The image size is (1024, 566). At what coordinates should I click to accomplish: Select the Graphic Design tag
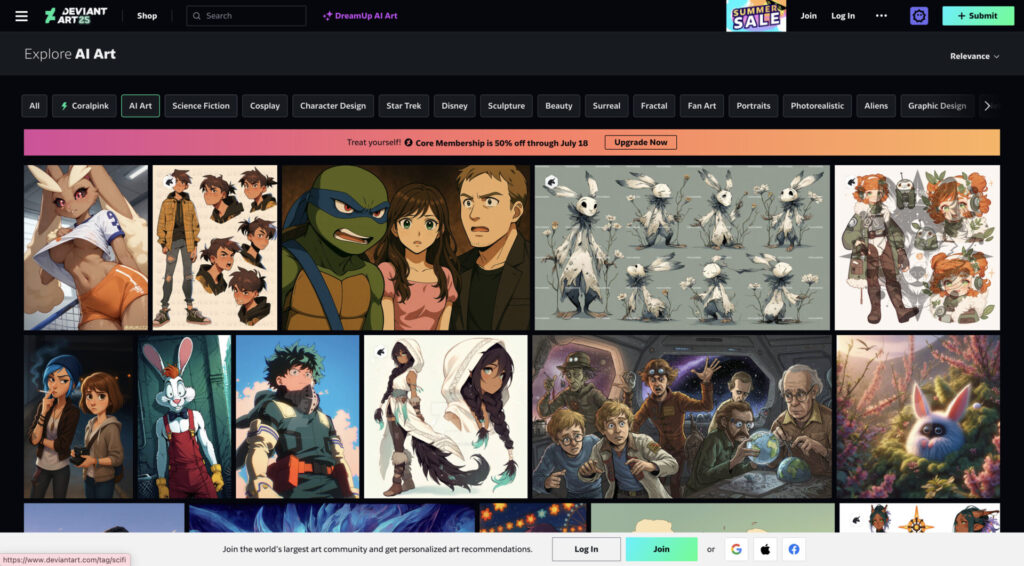[936, 106]
